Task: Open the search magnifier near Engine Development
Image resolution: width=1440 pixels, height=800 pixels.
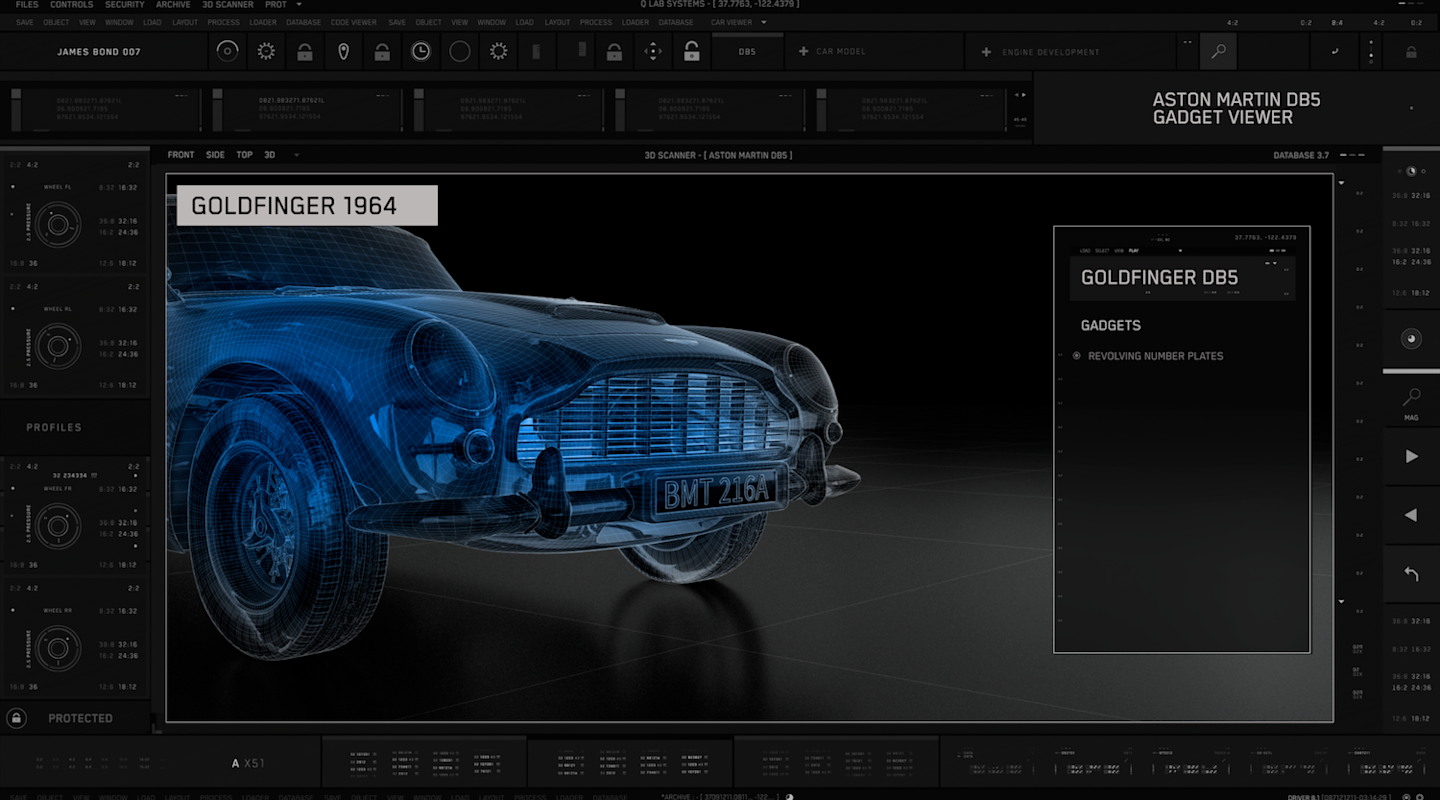Action: click(x=1218, y=51)
